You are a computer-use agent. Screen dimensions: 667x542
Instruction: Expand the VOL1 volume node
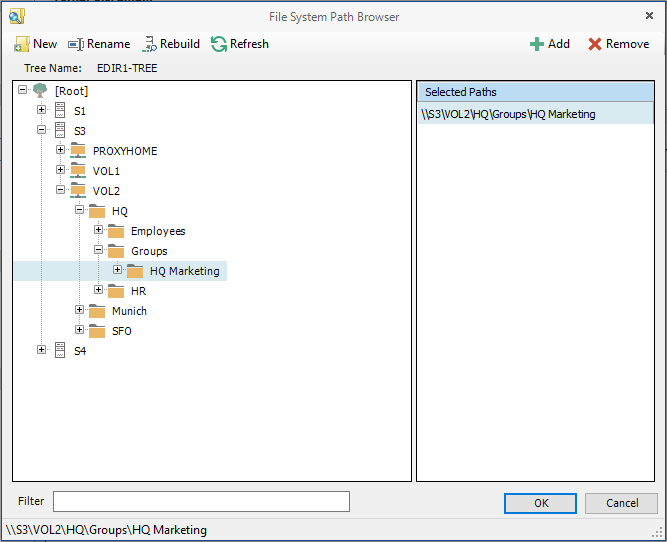point(60,169)
